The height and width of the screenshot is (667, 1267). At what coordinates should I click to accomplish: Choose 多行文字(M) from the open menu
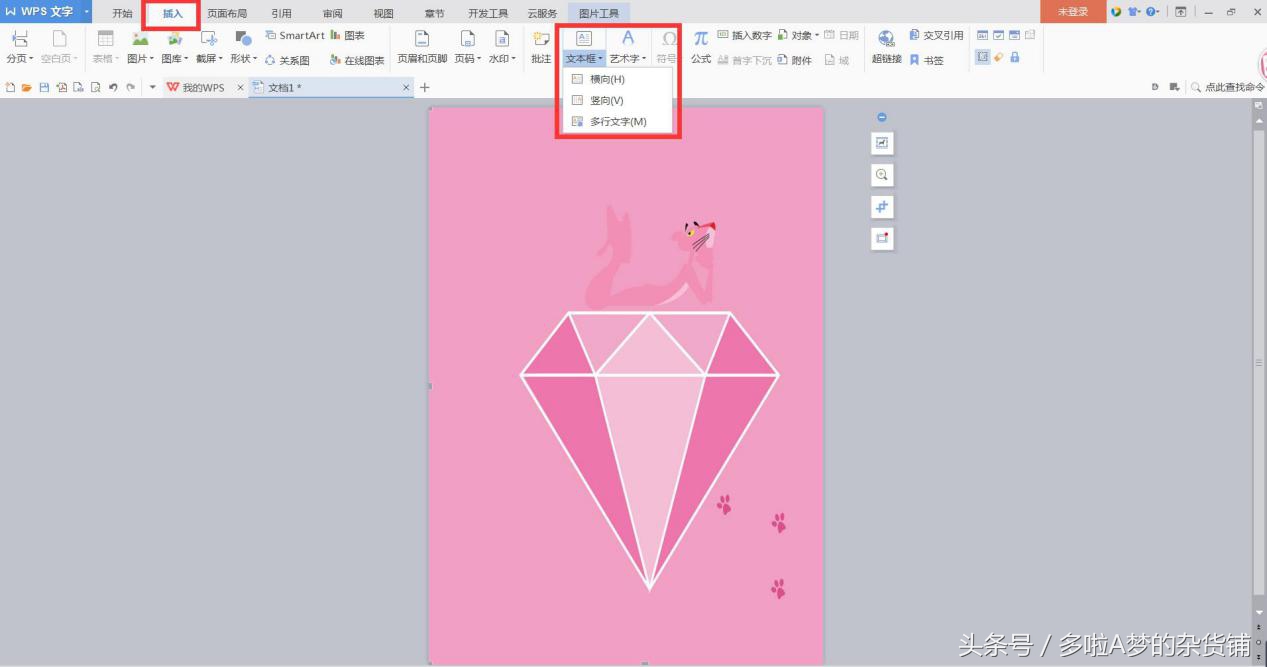click(613, 121)
